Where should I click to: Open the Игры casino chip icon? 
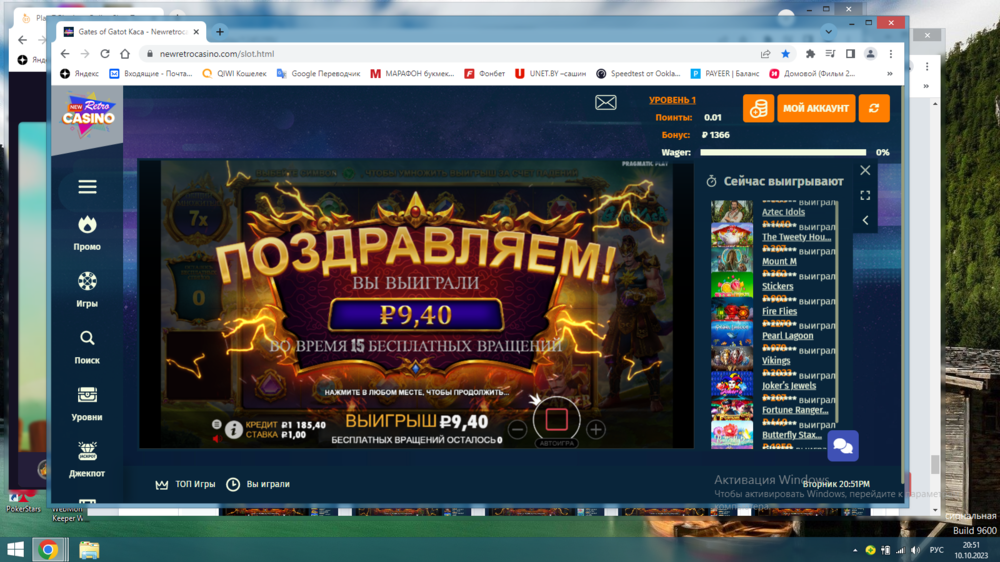click(x=87, y=282)
